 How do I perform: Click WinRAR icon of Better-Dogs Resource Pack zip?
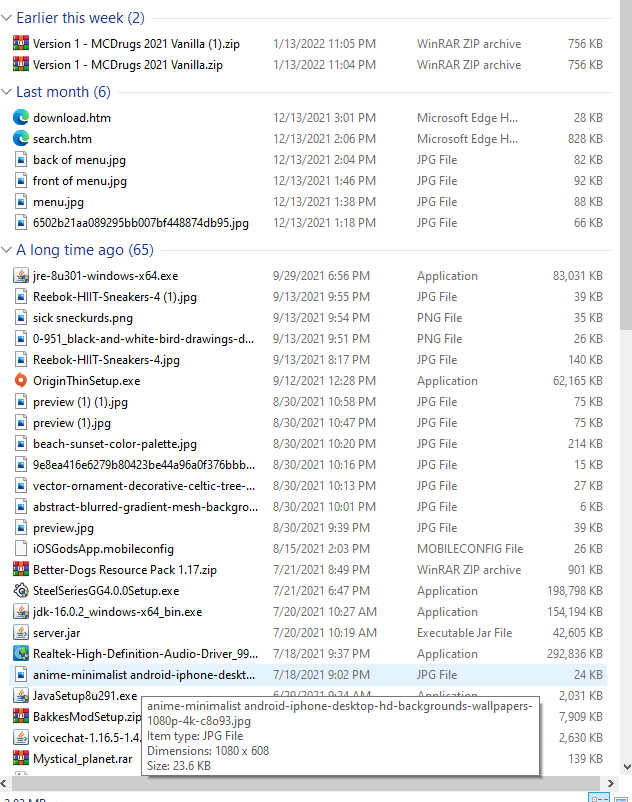coord(20,569)
